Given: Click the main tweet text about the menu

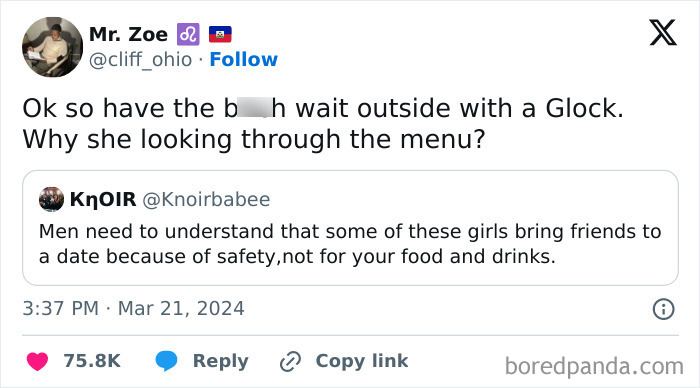Looking at the screenshot, I should click(323, 124).
